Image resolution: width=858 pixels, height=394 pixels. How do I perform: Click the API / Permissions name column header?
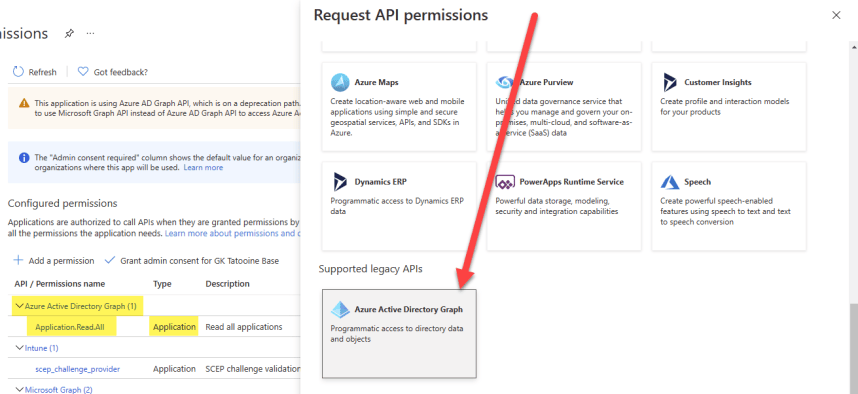pyautogui.click(x=60, y=284)
